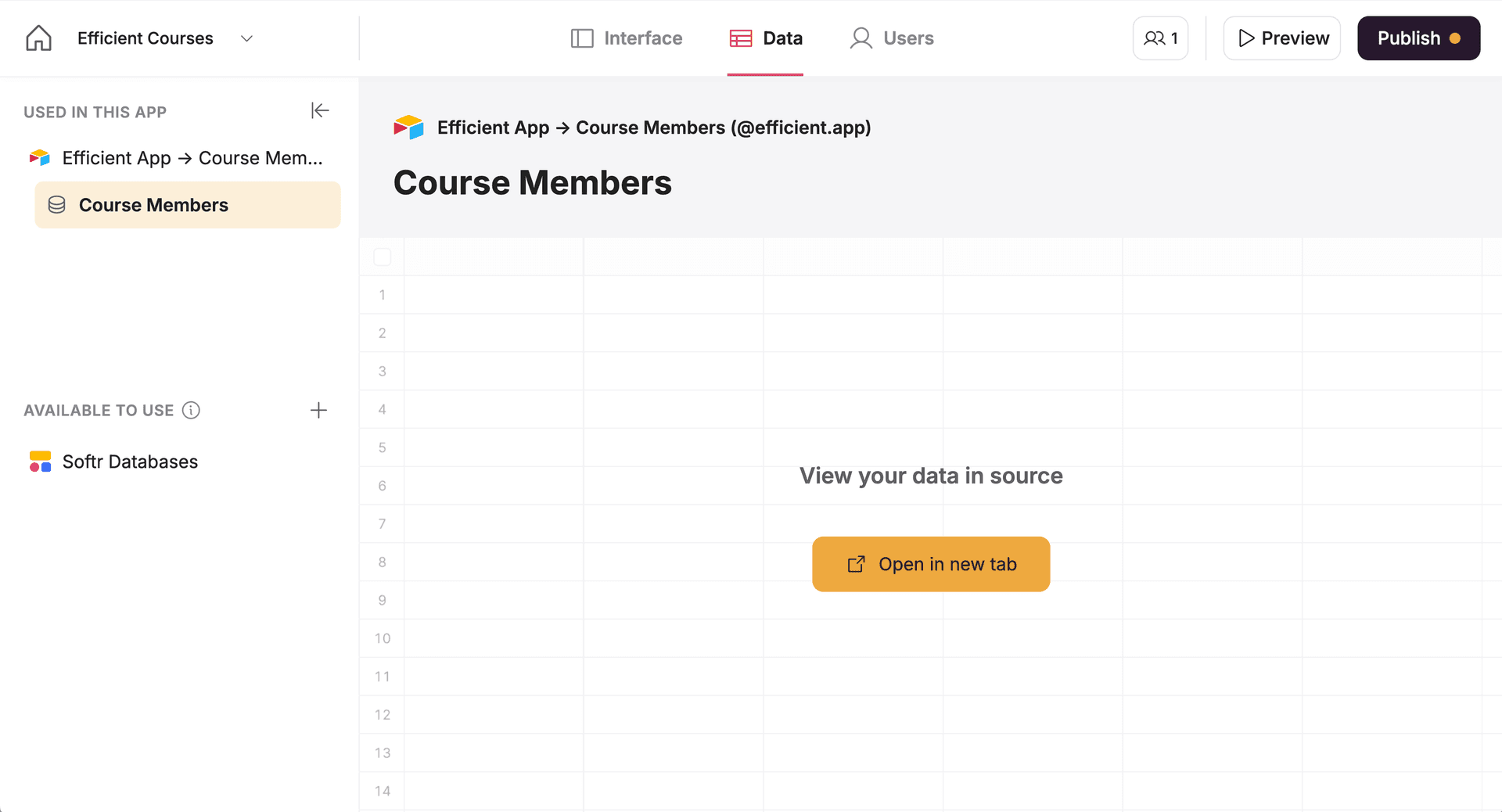Screen dimensions: 1502x812
Task: Click the Softr Databases logo icon
Action: (x=40, y=462)
